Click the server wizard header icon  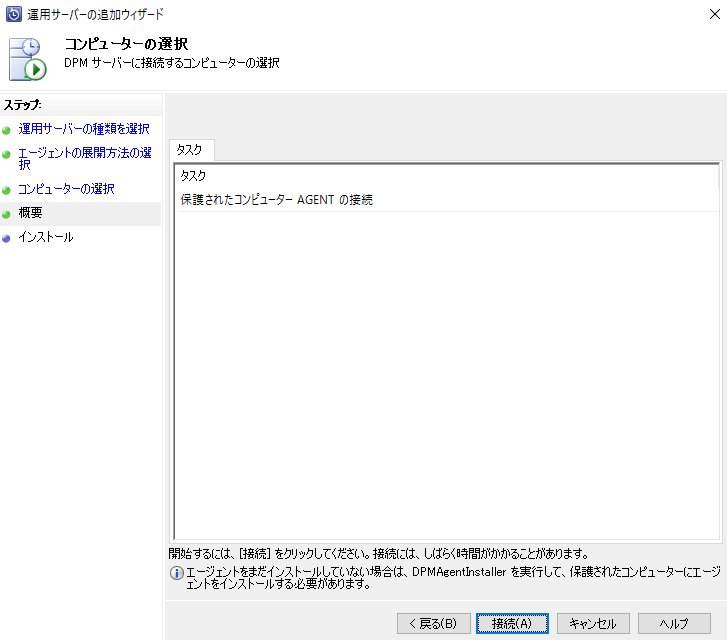pyautogui.click(x=28, y=59)
